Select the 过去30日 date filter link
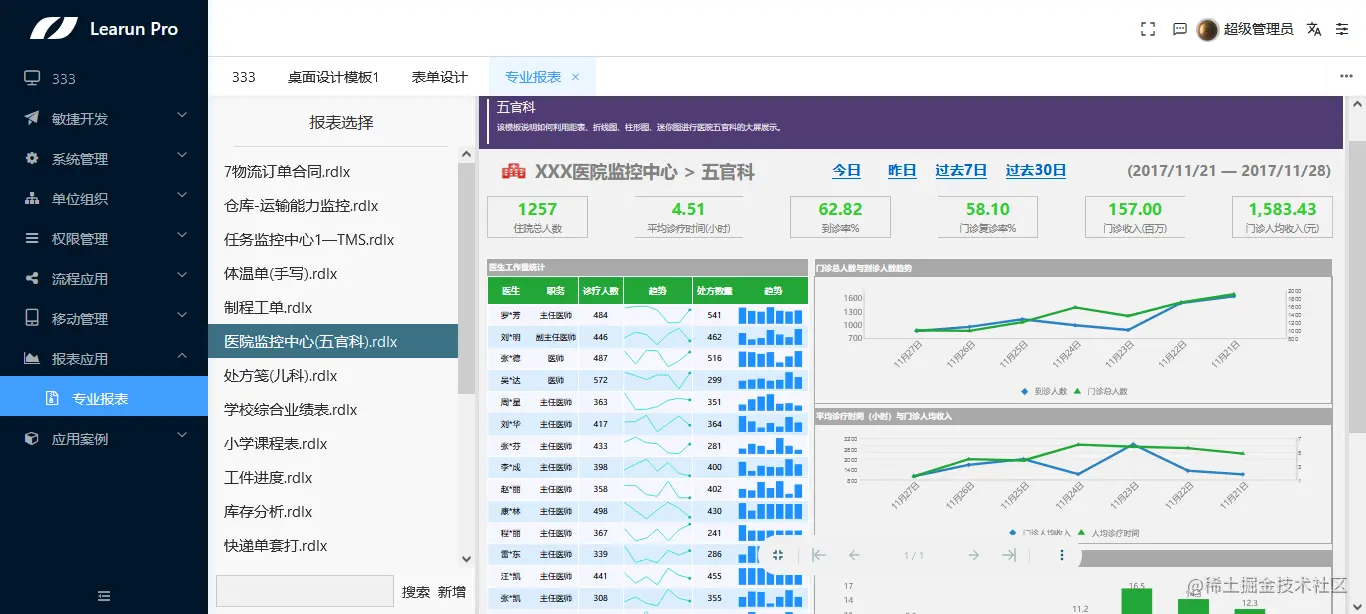1366x614 pixels. (x=1035, y=170)
